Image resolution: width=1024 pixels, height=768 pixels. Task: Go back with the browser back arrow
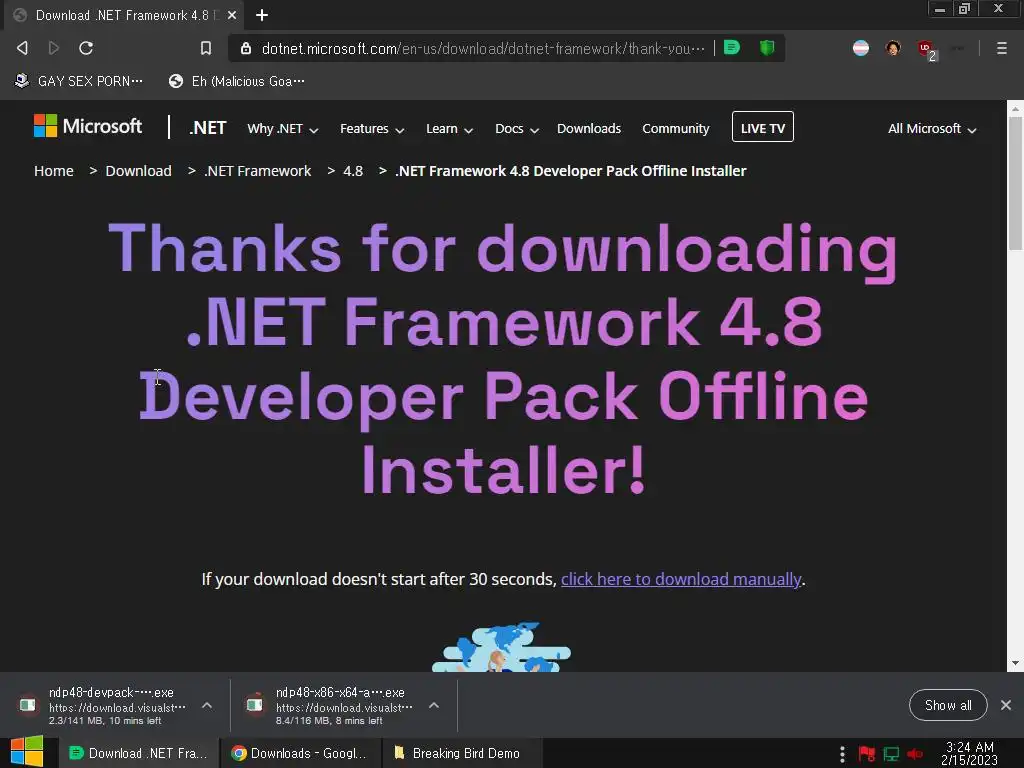22,48
